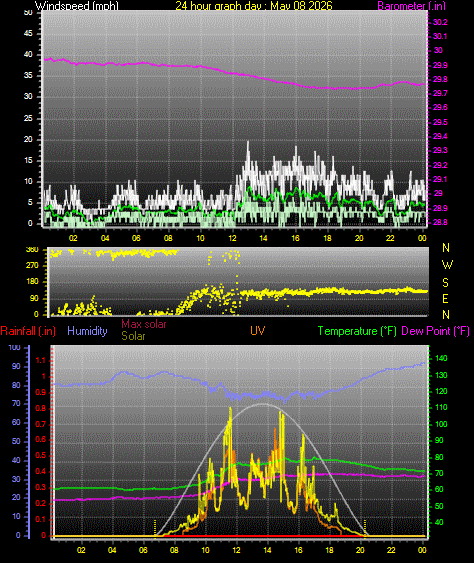
Task: Click the wind gust peak near 13:00
Action: [x=248, y=143]
